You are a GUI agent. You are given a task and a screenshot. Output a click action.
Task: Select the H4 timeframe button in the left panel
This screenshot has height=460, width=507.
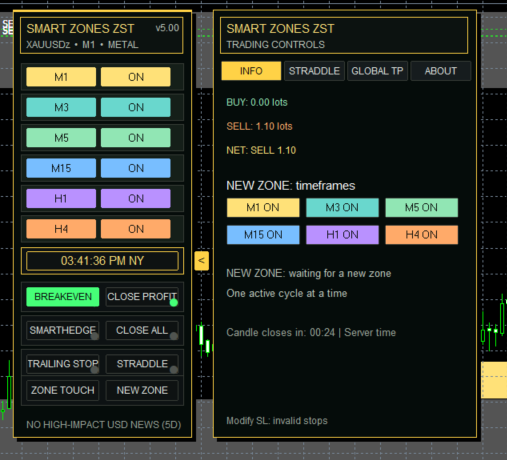(x=61, y=229)
